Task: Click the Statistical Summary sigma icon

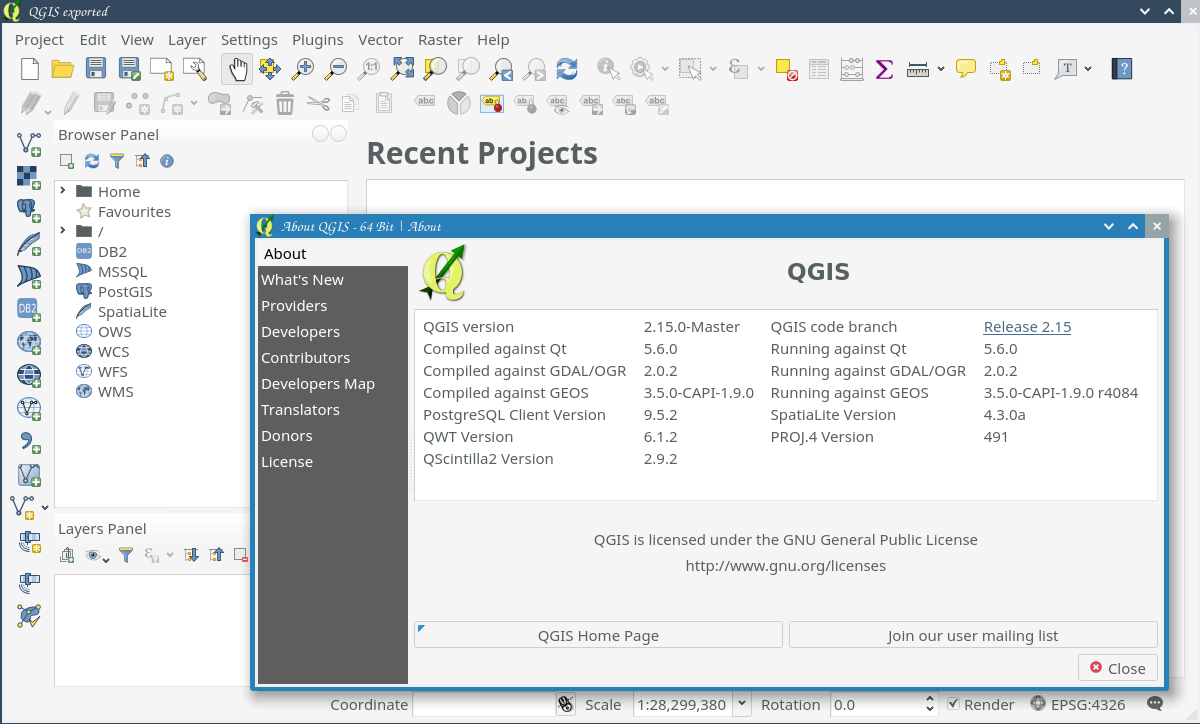Action: 884,69
